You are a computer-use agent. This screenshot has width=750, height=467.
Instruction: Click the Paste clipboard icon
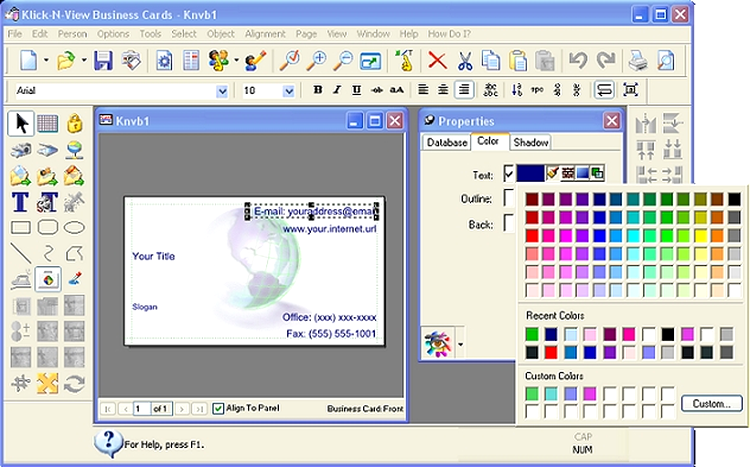click(x=518, y=61)
